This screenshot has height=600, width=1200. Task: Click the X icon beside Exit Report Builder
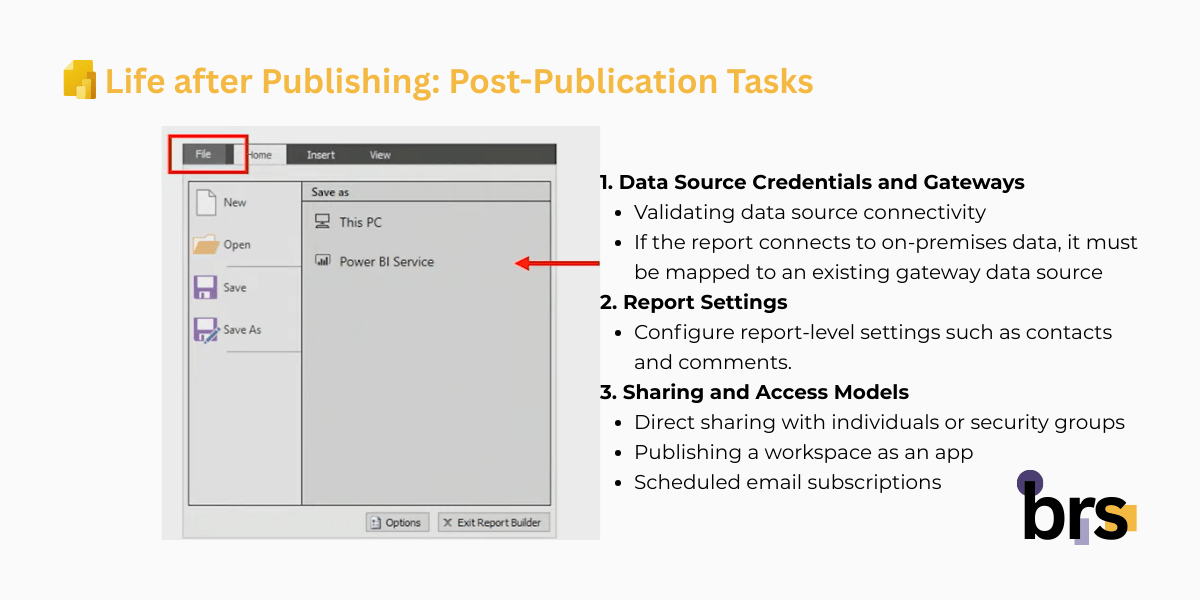[x=447, y=521]
